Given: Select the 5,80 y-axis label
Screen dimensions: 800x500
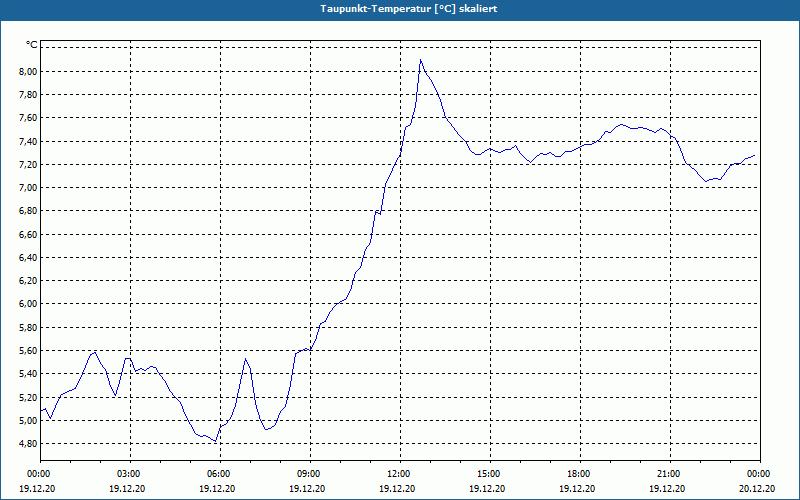Looking at the screenshot, I should coord(29,328).
